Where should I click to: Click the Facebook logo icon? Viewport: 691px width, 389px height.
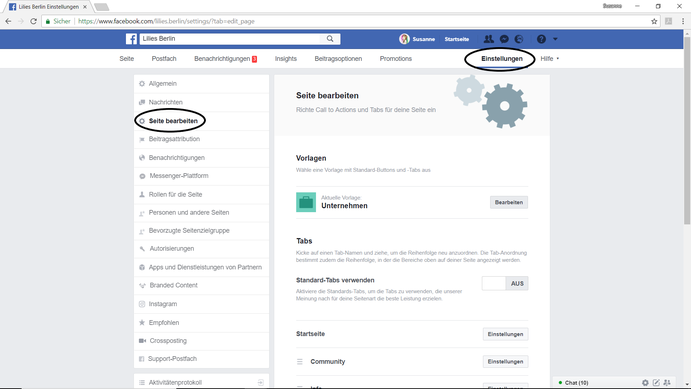(x=131, y=39)
